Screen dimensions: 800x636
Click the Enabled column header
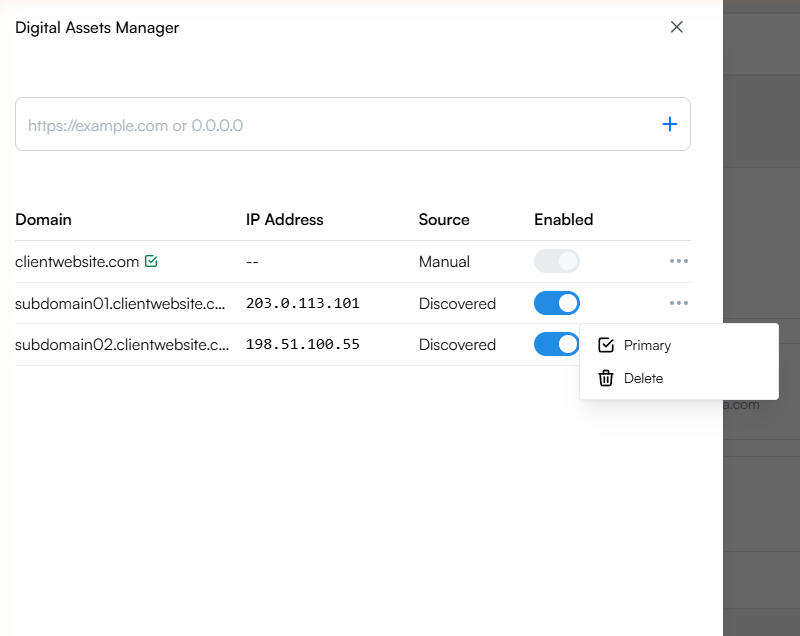point(563,219)
